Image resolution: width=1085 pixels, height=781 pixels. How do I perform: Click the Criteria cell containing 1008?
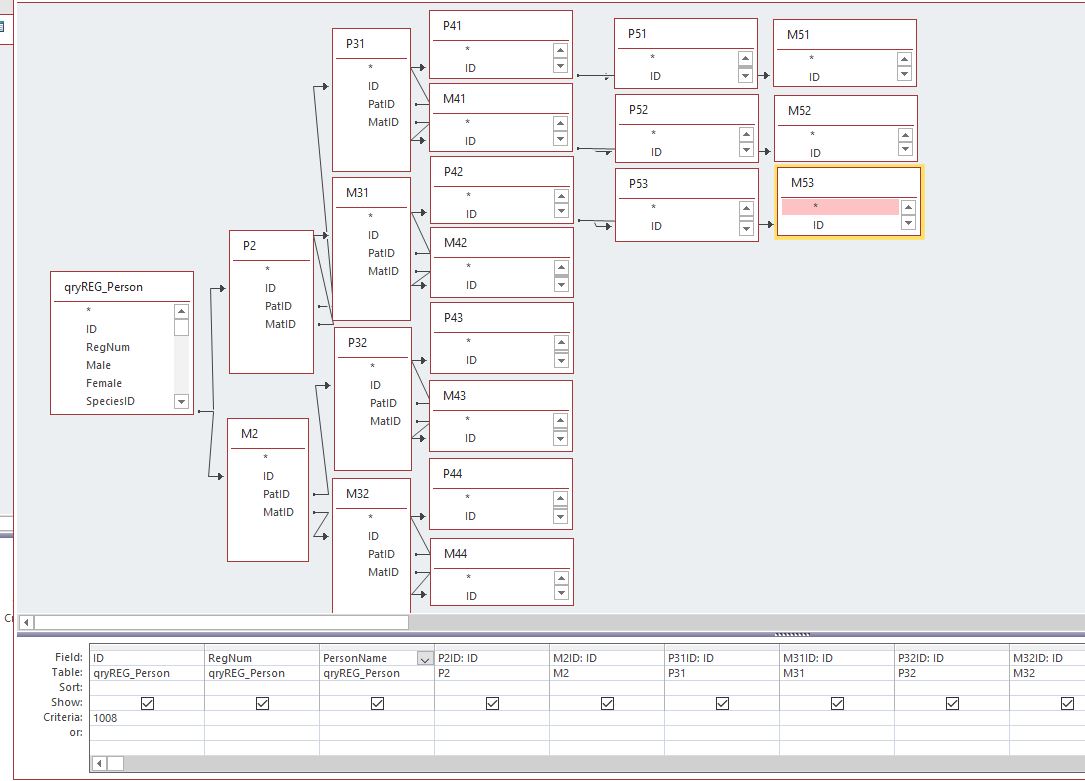coord(147,718)
